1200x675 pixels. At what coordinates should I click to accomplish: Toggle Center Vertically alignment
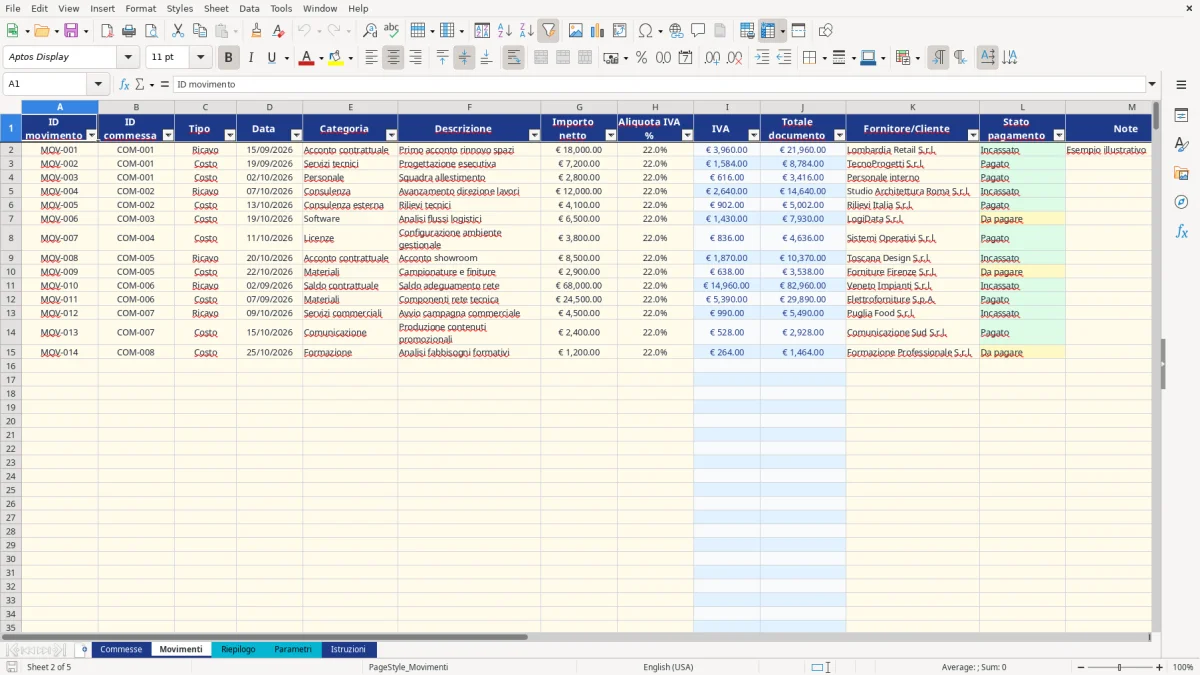pos(464,58)
